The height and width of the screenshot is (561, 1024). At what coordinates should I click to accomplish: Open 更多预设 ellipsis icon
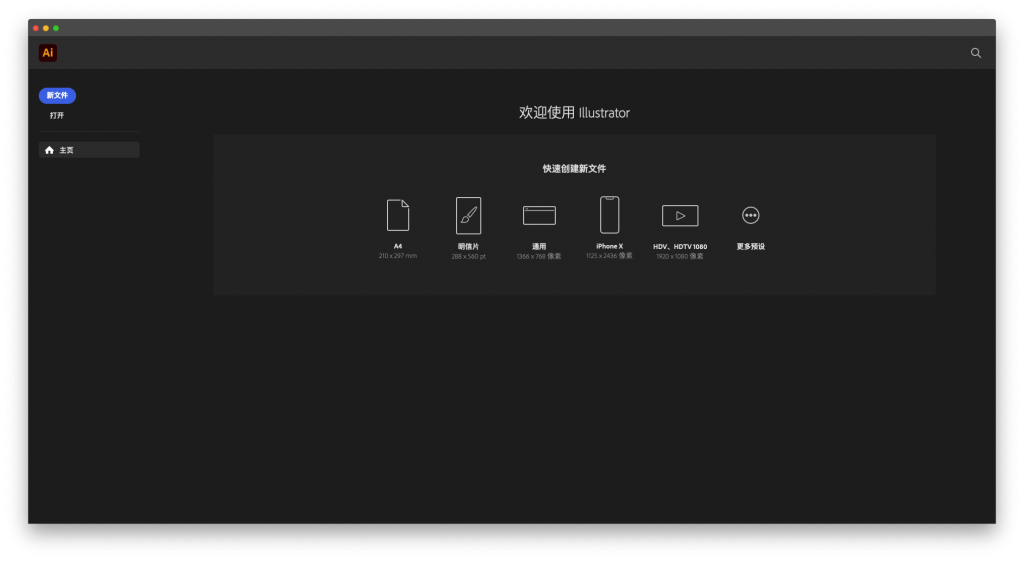tap(750, 215)
